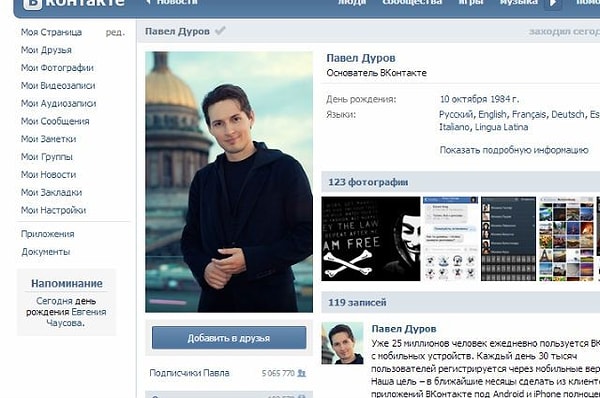Image resolution: width=600 pixels, height=398 pixels.
Task: Open Моя Страница in the sidebar
Action: point(51,32)
